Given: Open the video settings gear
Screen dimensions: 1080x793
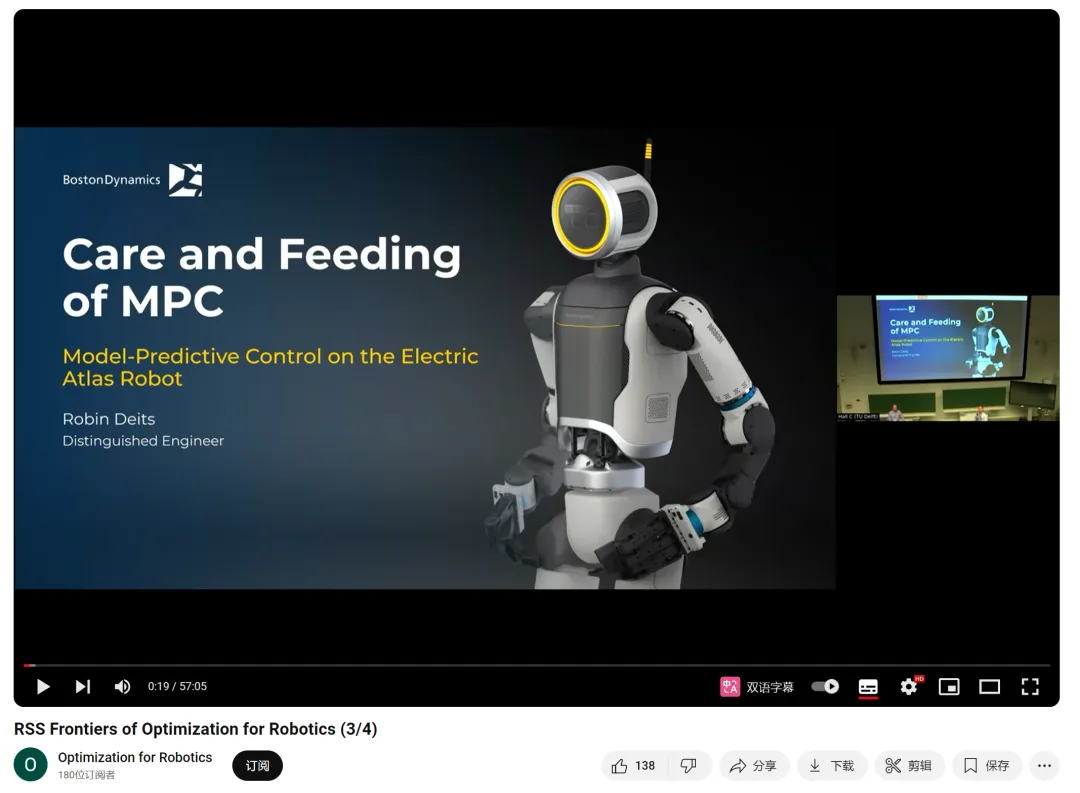Looking at the screenshot, I should click(909, 687).
